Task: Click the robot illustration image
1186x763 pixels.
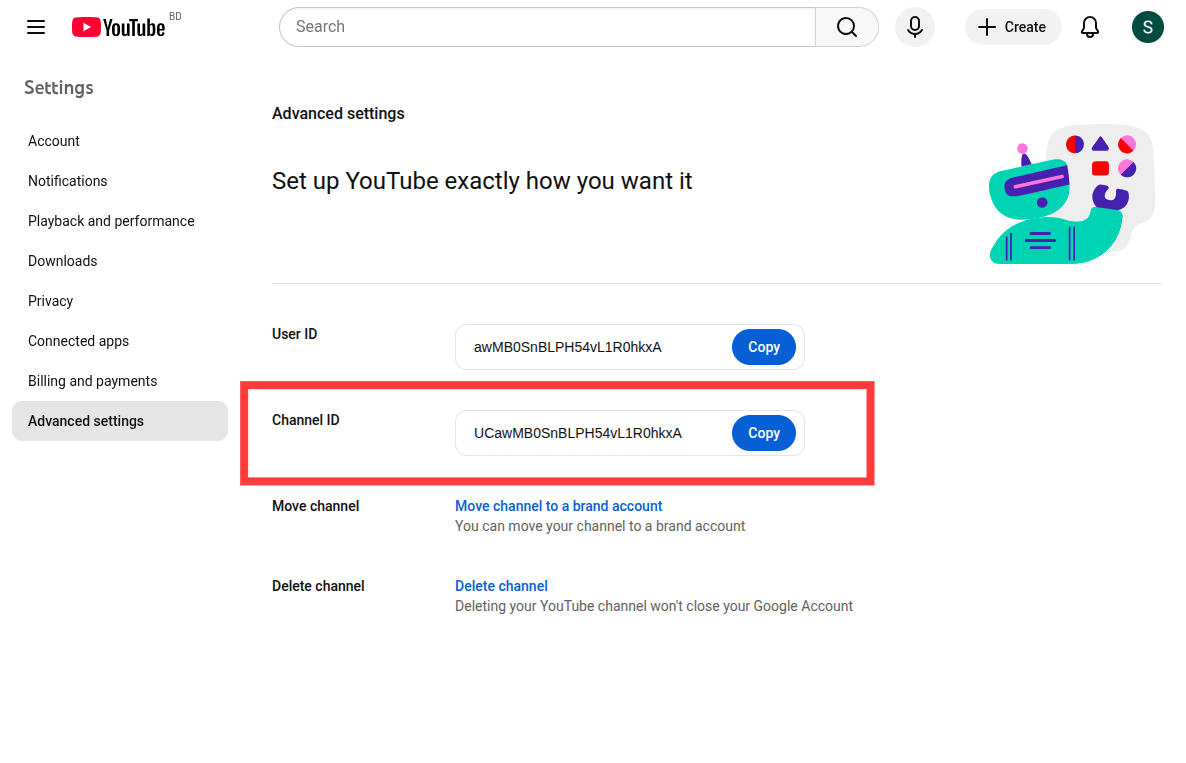Action: pyautogui.click(x=1070, y=193)
